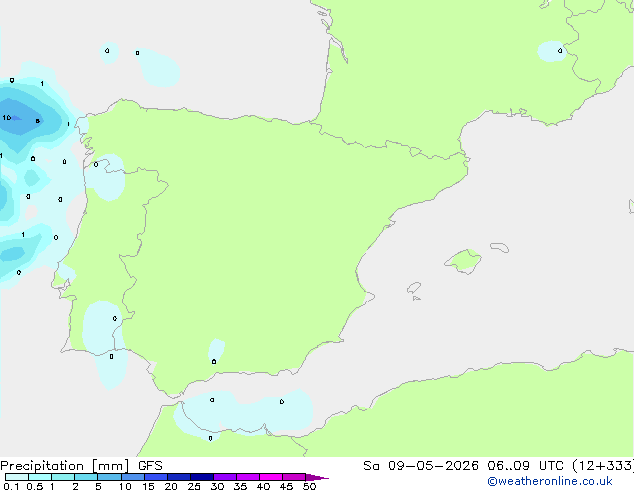Screen dimensions: 634x490
Task: Click the '40' legend scale label
Action: [x=263, y=486]
